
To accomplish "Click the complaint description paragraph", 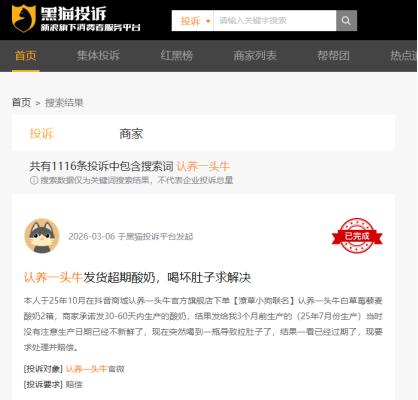I will pos(203,324).
